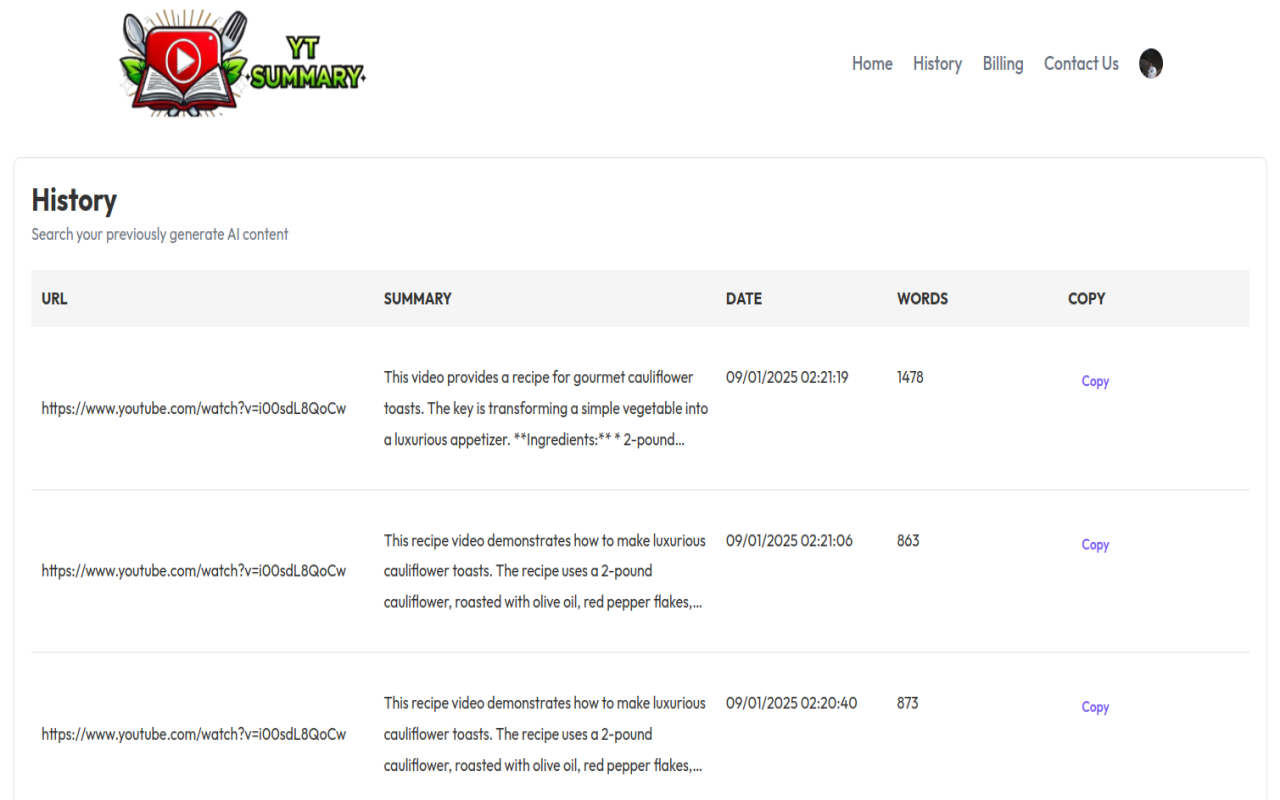
Task: Click 'Search your previously generate AI content' subtitle
Action: [160, 234]
